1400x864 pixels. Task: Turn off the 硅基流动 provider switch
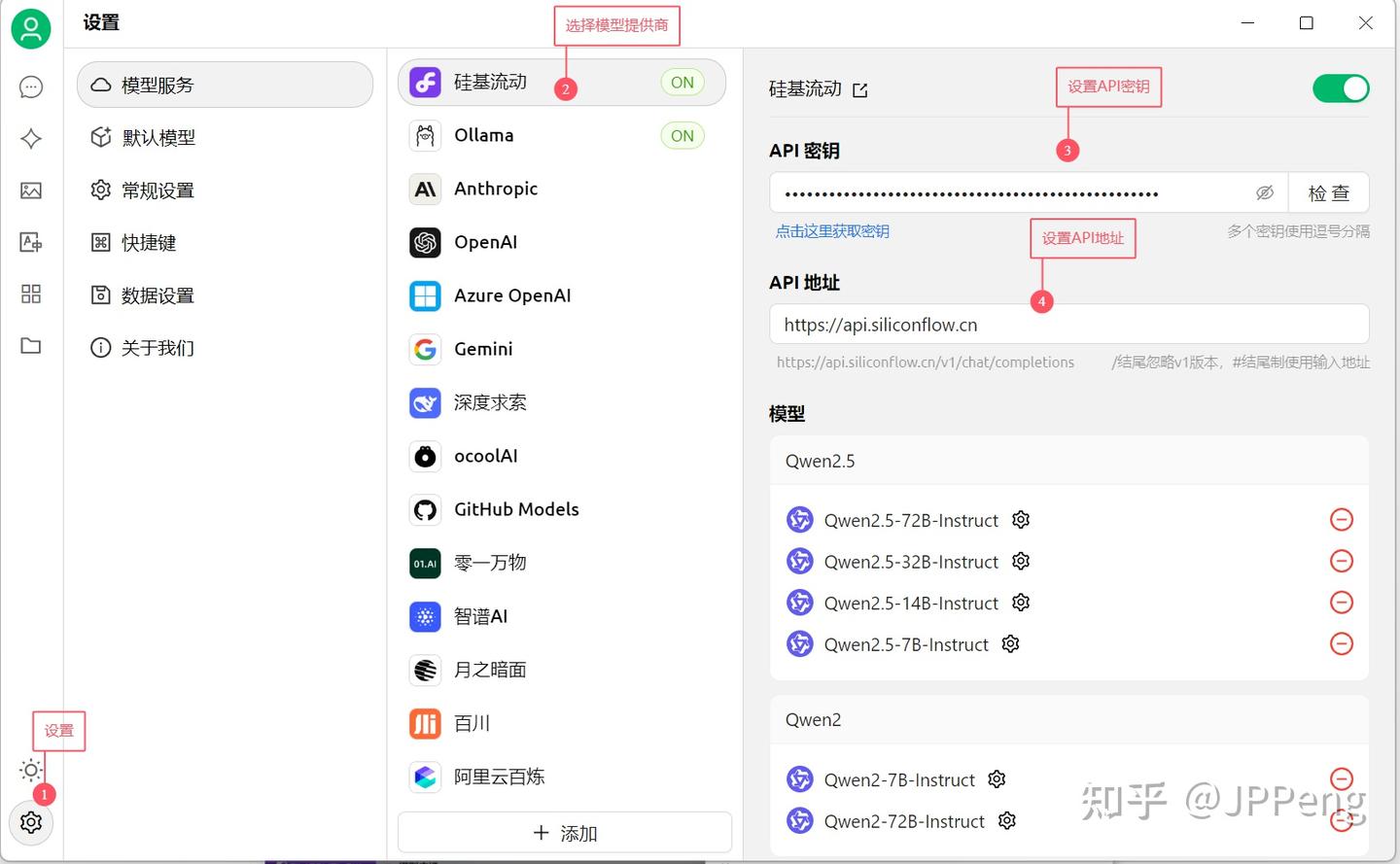(x=1341, y=88)
